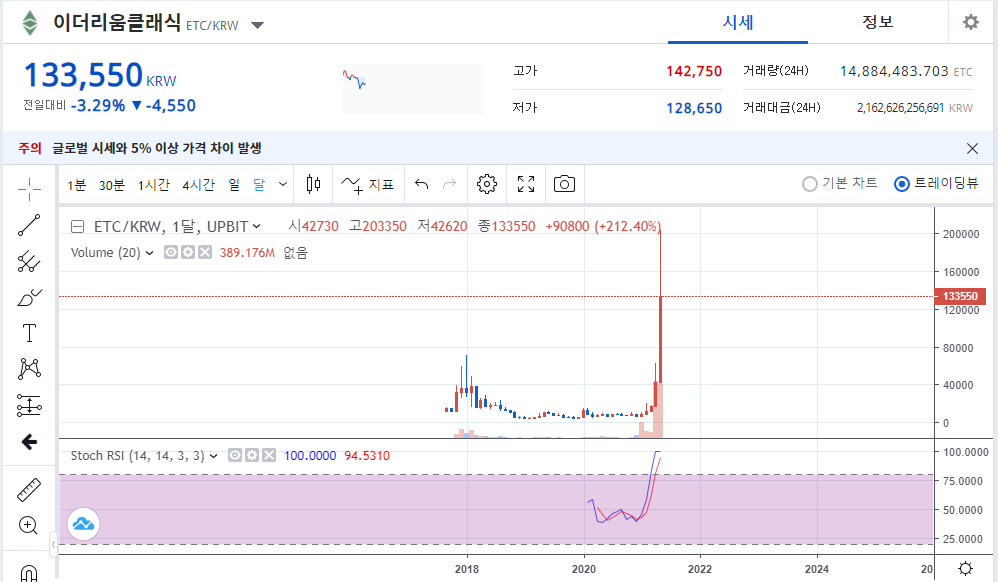
Task: Enter fullscreen chart mode
Action: click(526, 184)
